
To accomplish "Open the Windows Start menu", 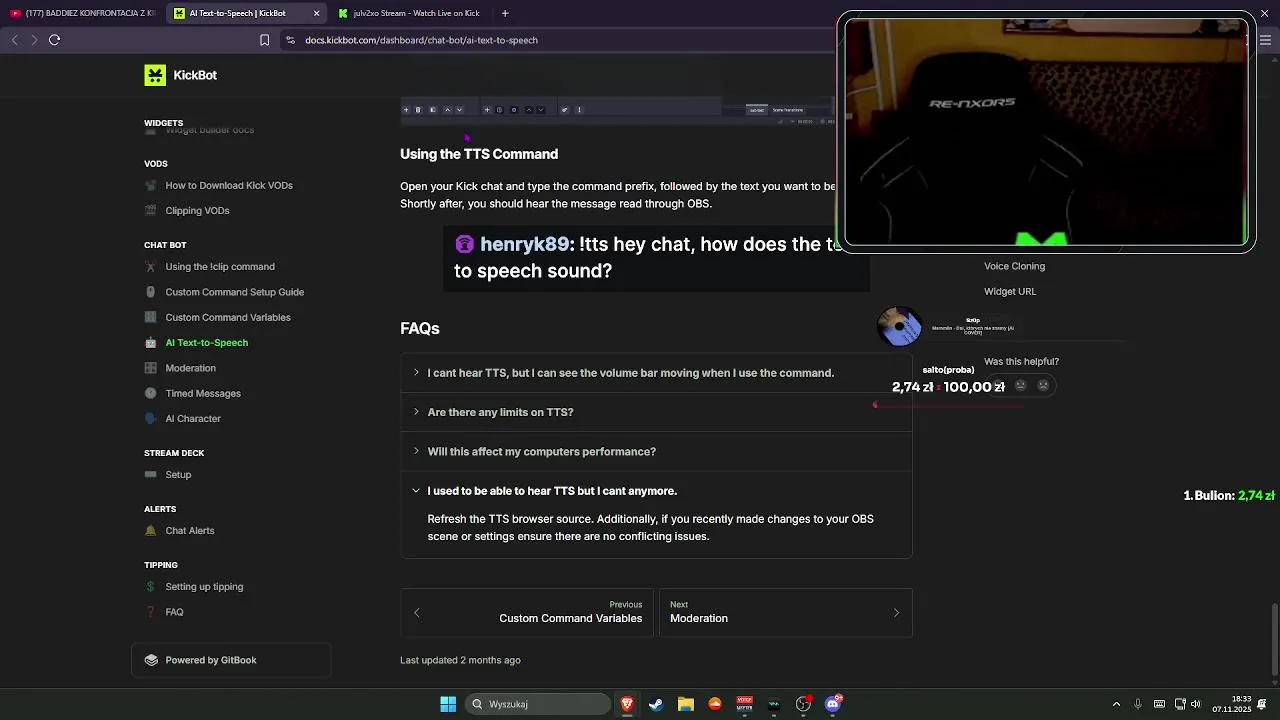I will [448, 704].
